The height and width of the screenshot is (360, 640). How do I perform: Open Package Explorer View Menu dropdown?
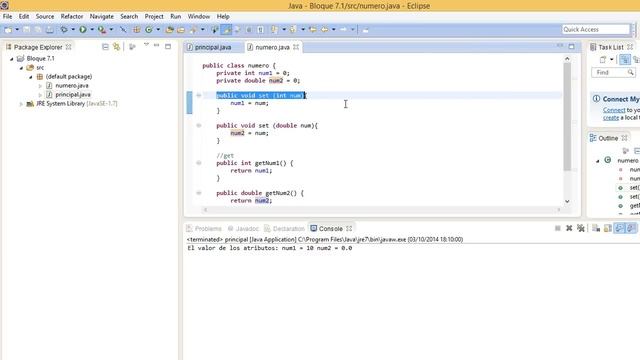pos(146,45)
